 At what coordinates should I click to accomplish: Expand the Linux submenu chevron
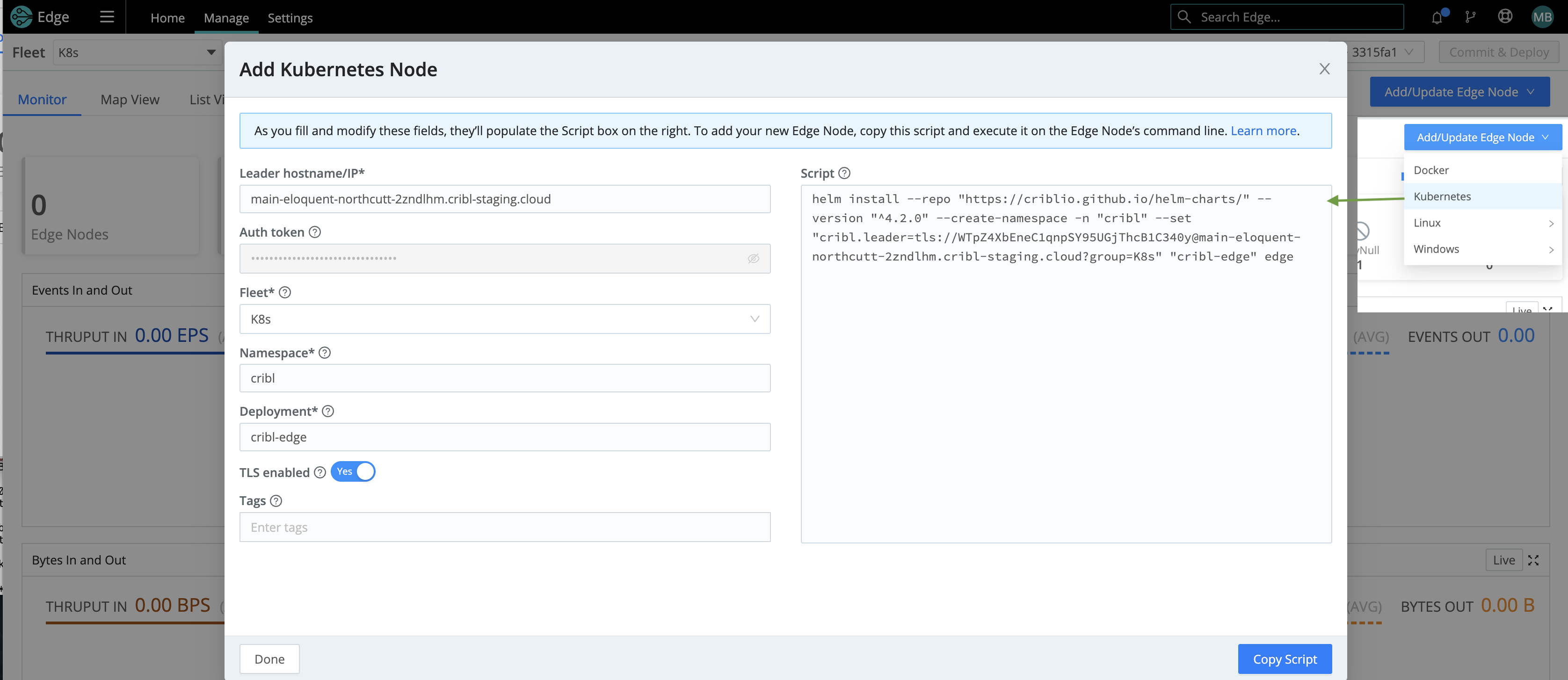(1552, 223)
